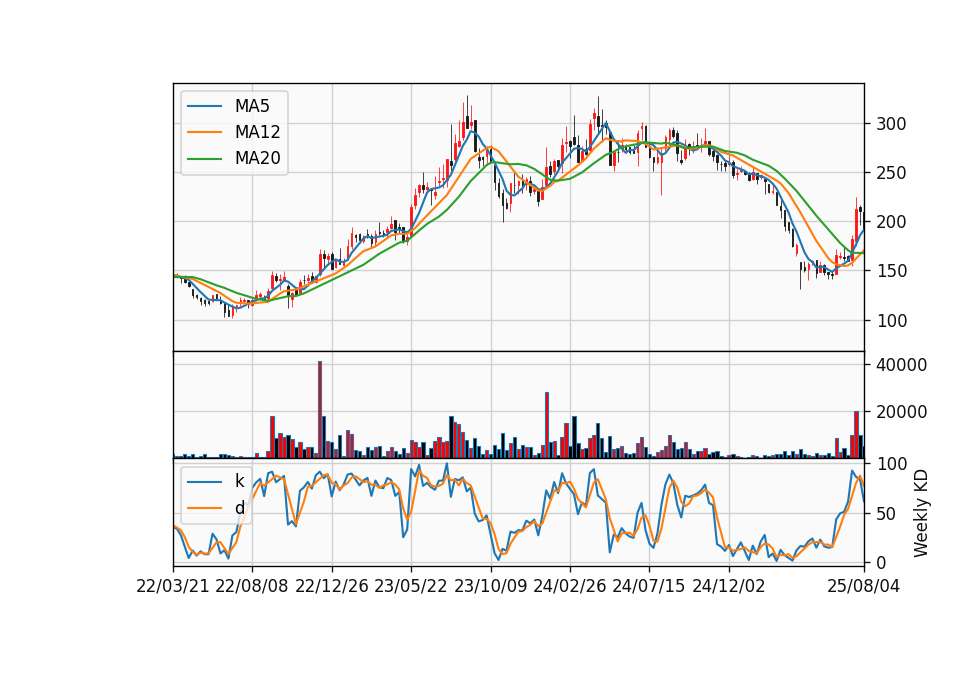Click the 24/07/15 date label
Viewport: 960px width, 690px height.
pos(649,587)
